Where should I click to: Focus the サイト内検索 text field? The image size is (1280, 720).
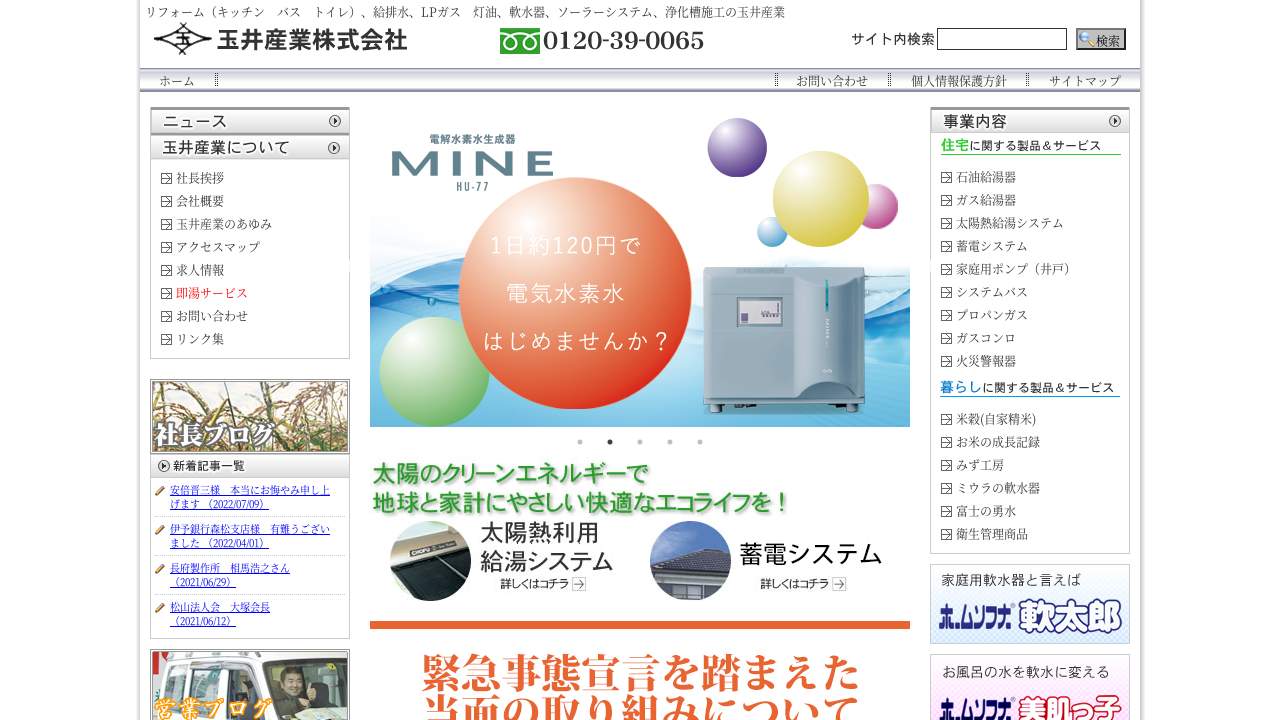click(x=1001, y=39)
